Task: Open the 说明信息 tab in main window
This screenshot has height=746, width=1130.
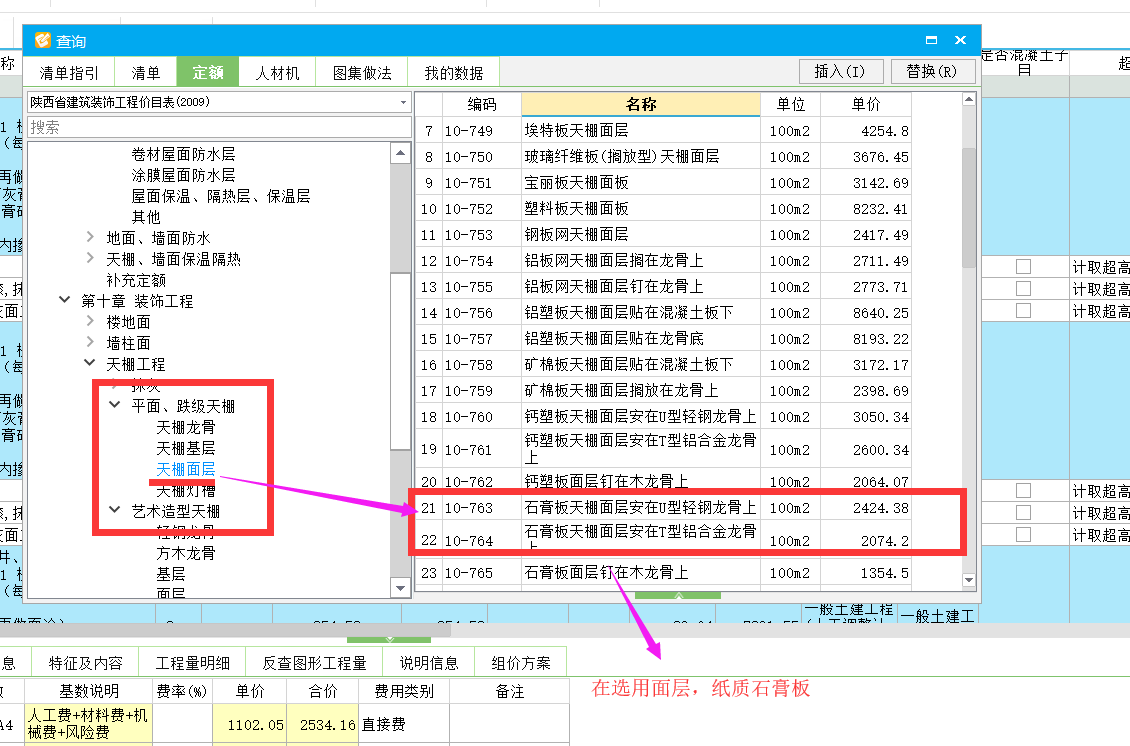Action: pyautogui.click(x=429, y=662)
